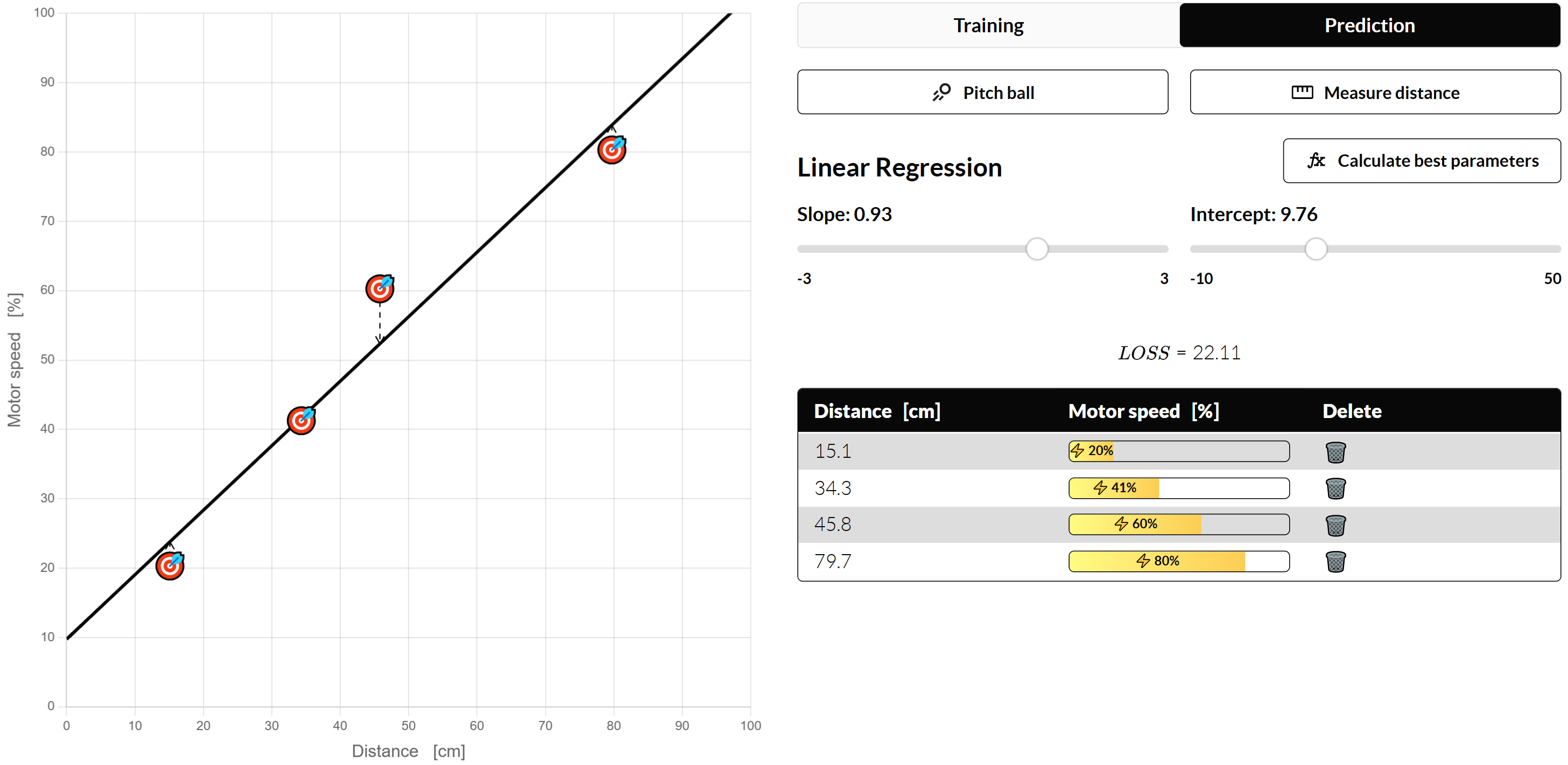Click the 20% motor speed bar
Image resolution: width=1568 pixels, height=765 pixels.
tap(1178, 451)
